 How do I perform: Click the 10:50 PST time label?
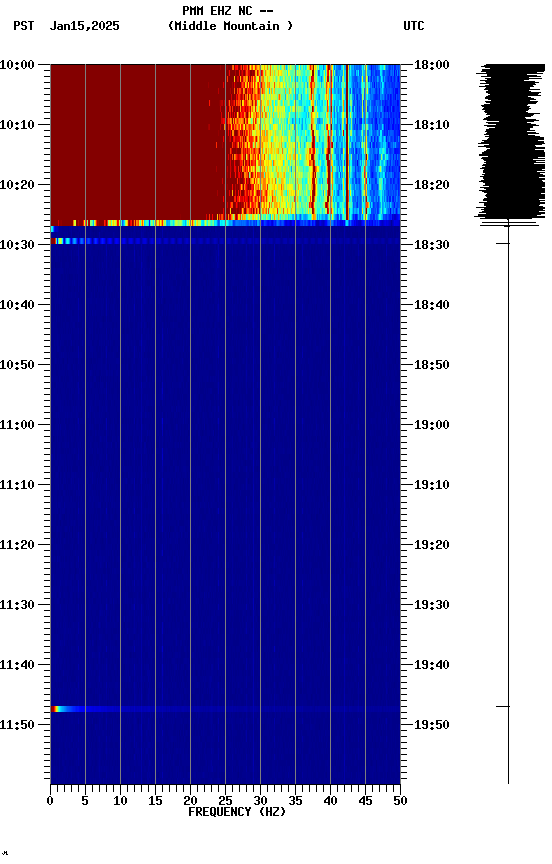coord(17,365)
